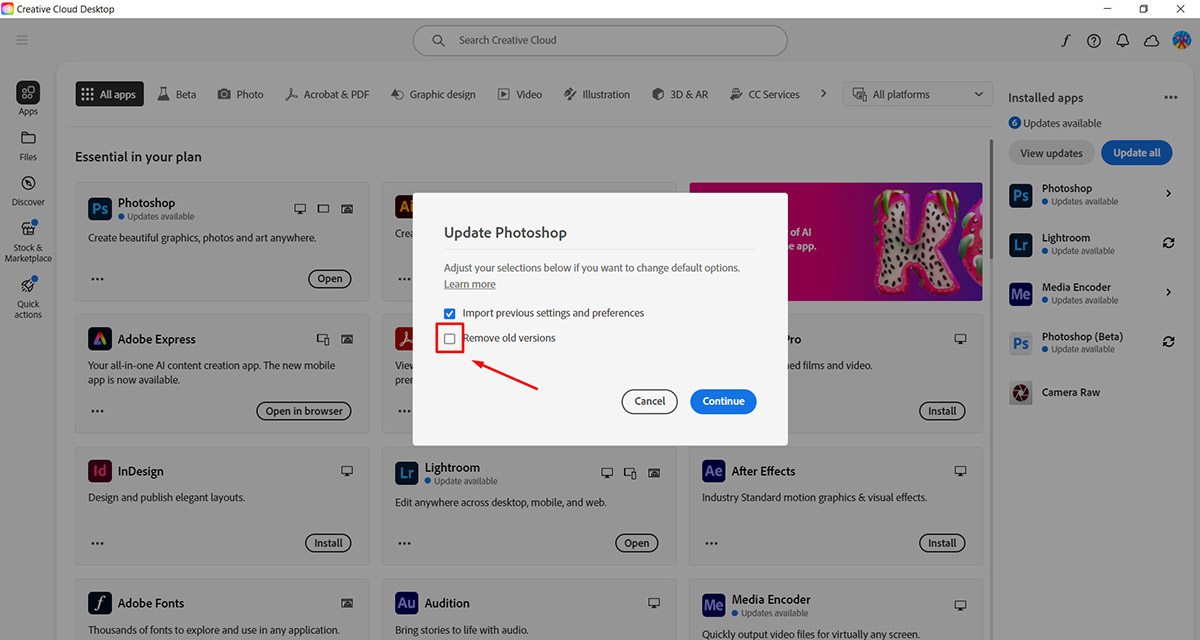The height and width of the screenshot is (640, 1200).
Task: Click the View updates button
Action: [1051, 153]
